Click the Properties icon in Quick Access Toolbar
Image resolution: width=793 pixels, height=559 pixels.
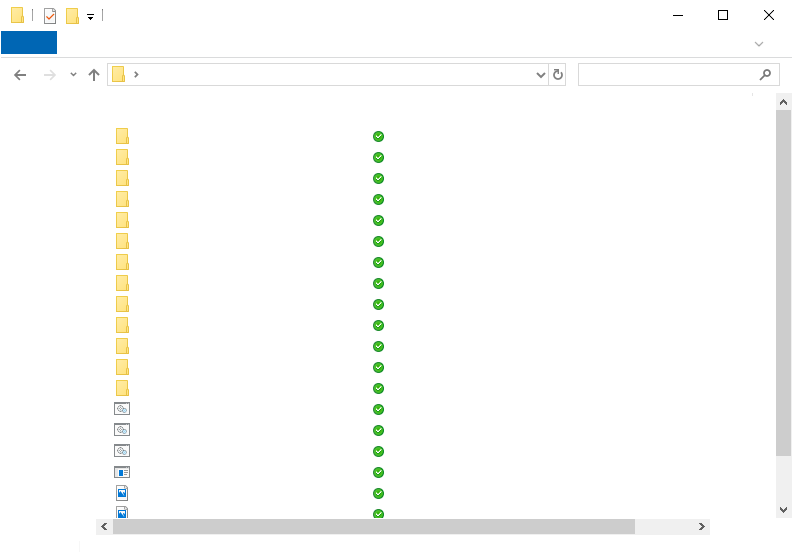click(x=50, y=16)
